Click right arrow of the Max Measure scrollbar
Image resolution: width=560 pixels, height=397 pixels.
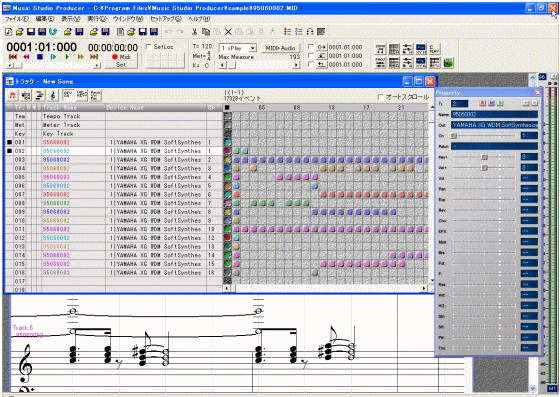tap(296, 65)
